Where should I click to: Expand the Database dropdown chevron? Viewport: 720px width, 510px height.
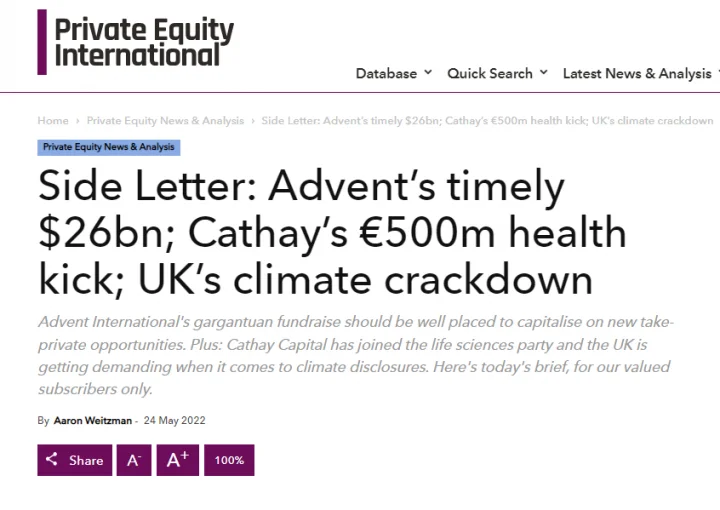428,72
